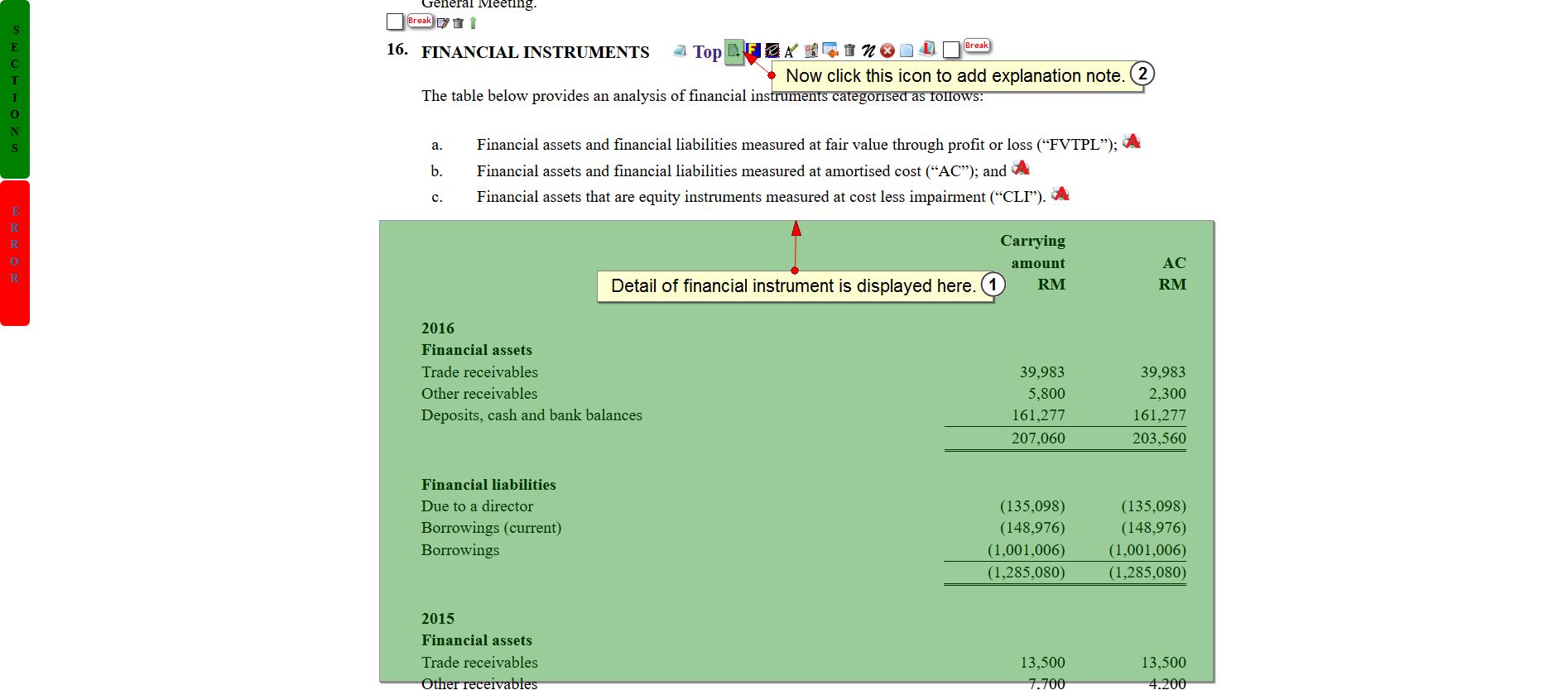Click the Break button right of heading toolbar
Viewport: 1568px width, 690px height.
click(x=977, y=46)
